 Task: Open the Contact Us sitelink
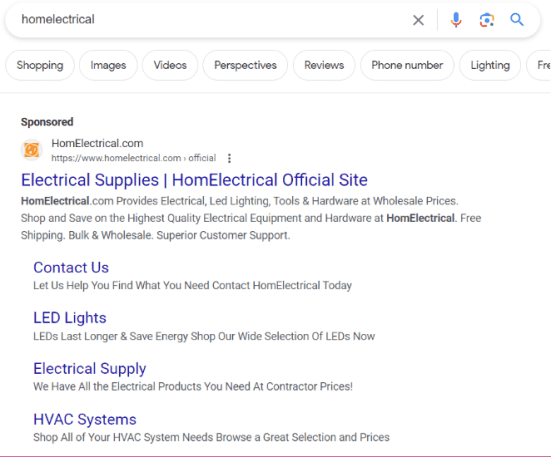click(71, 268)
